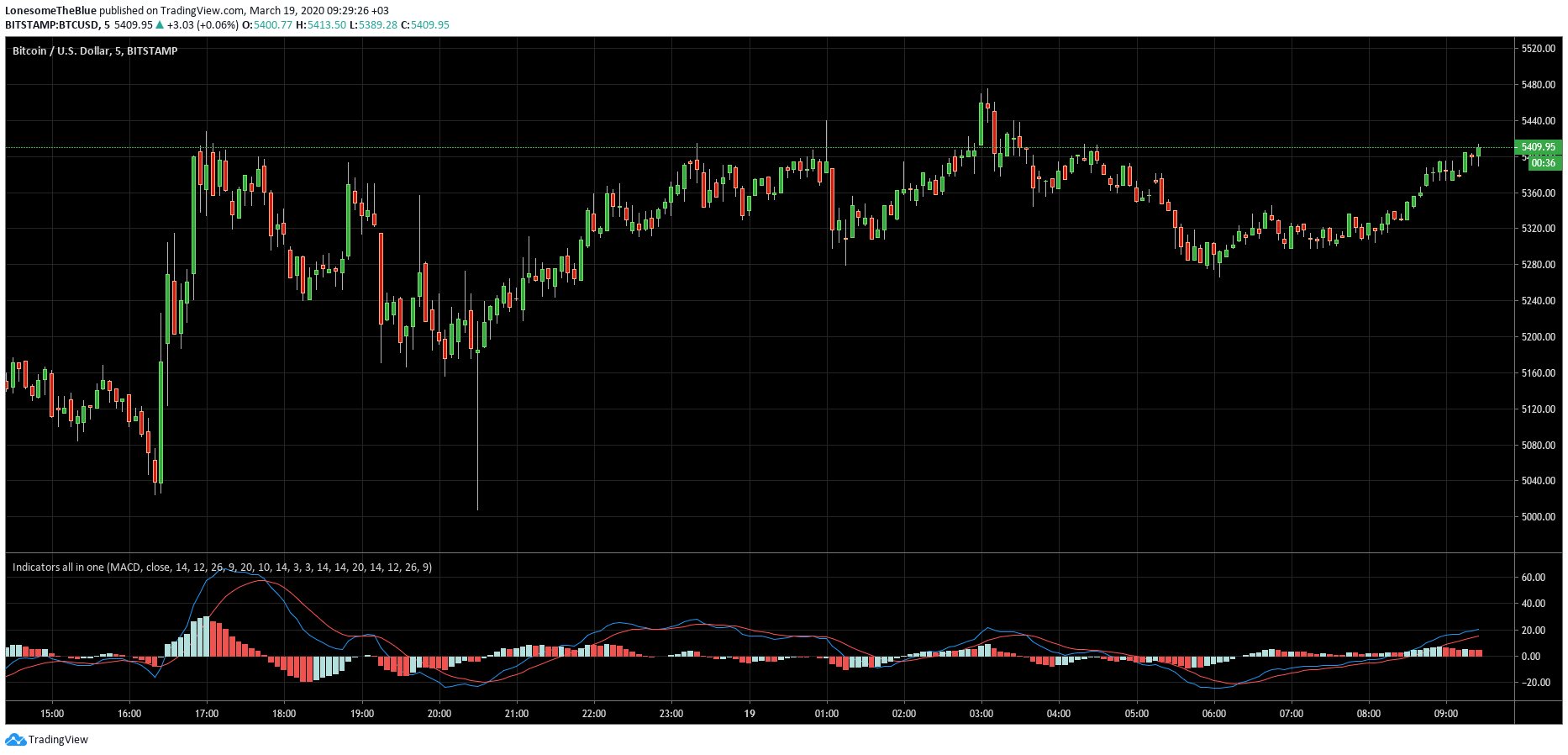Click the 04:00 time axis label
1568x755 pixels.
click(1059, 714)
